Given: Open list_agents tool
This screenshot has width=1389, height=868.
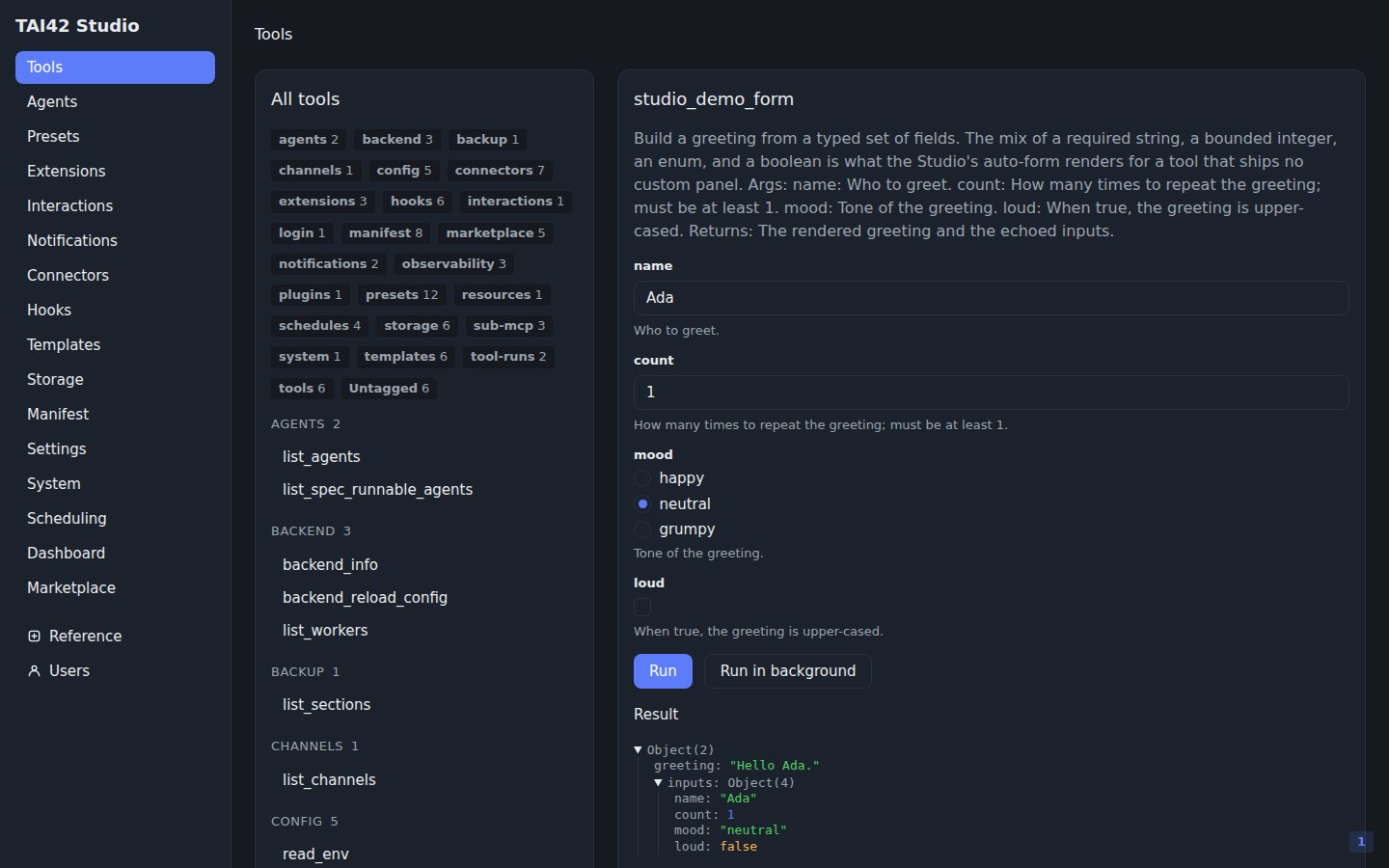Looking at the screenshot, I should (423, 457).
